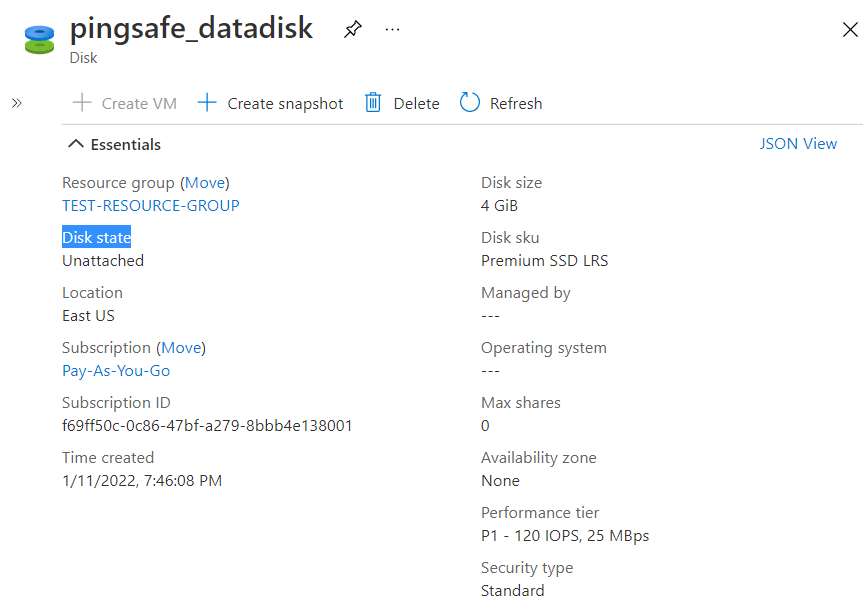The width and height of the screenshot is (863, 605).
Task: Click the Performance tier P1 value
Action: pos(565,536)
